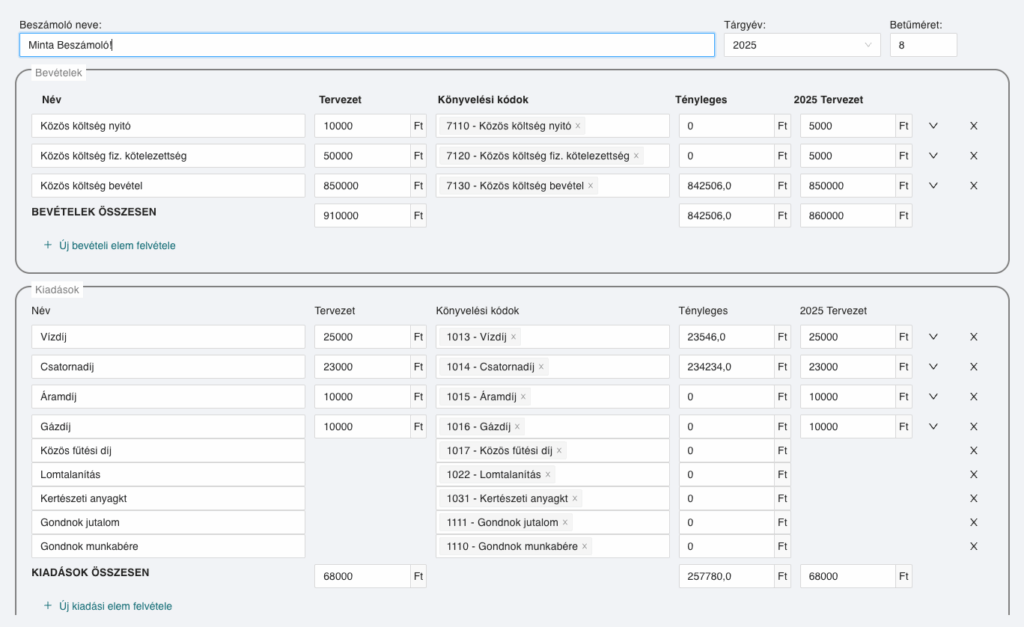The height and width of the screenshot is (627, 1024).
Task: Remove the Közös költség bevétel row
Action: pos(973,186)
